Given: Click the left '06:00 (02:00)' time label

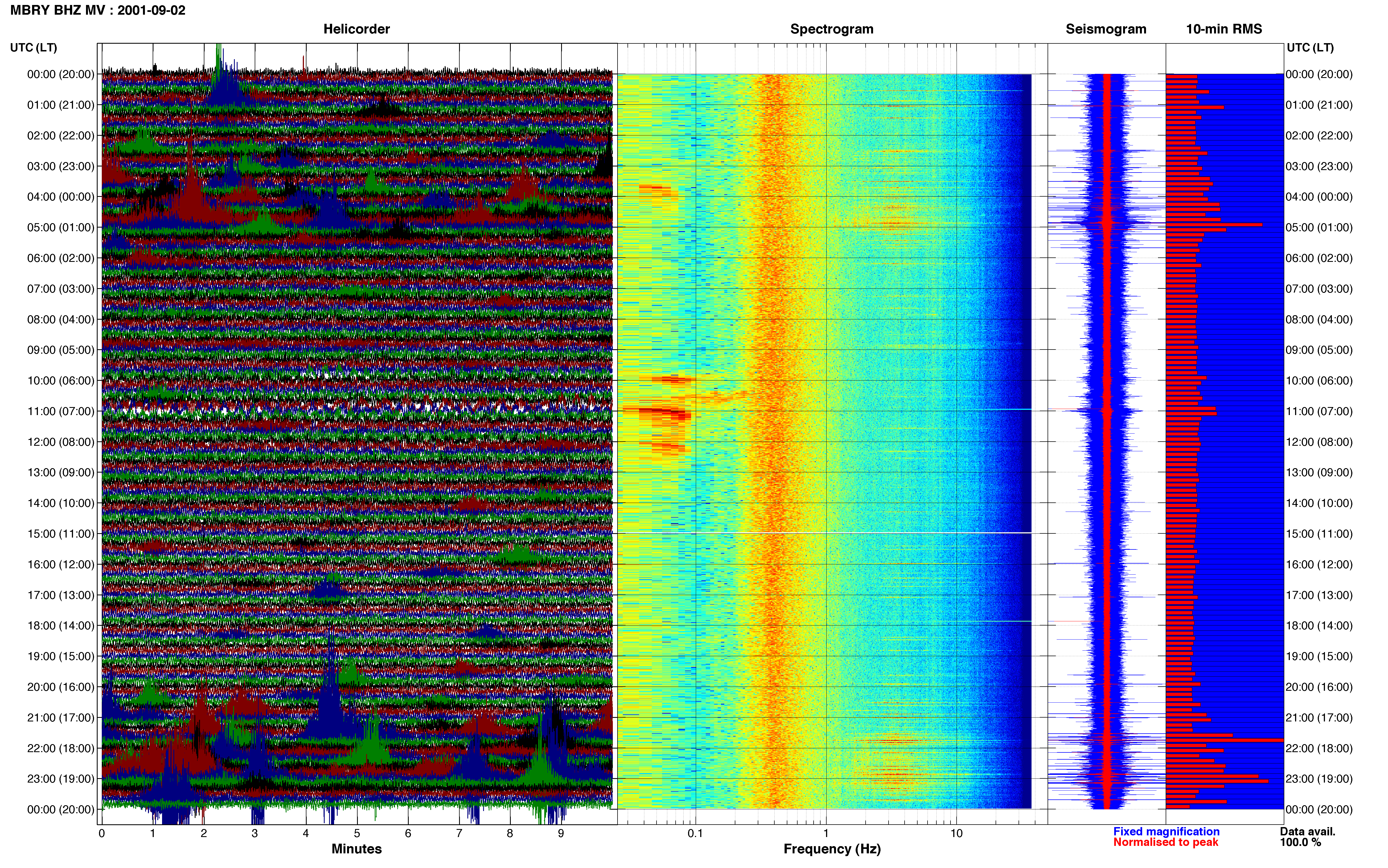Looking at the screenshot, I should point(61,258).
